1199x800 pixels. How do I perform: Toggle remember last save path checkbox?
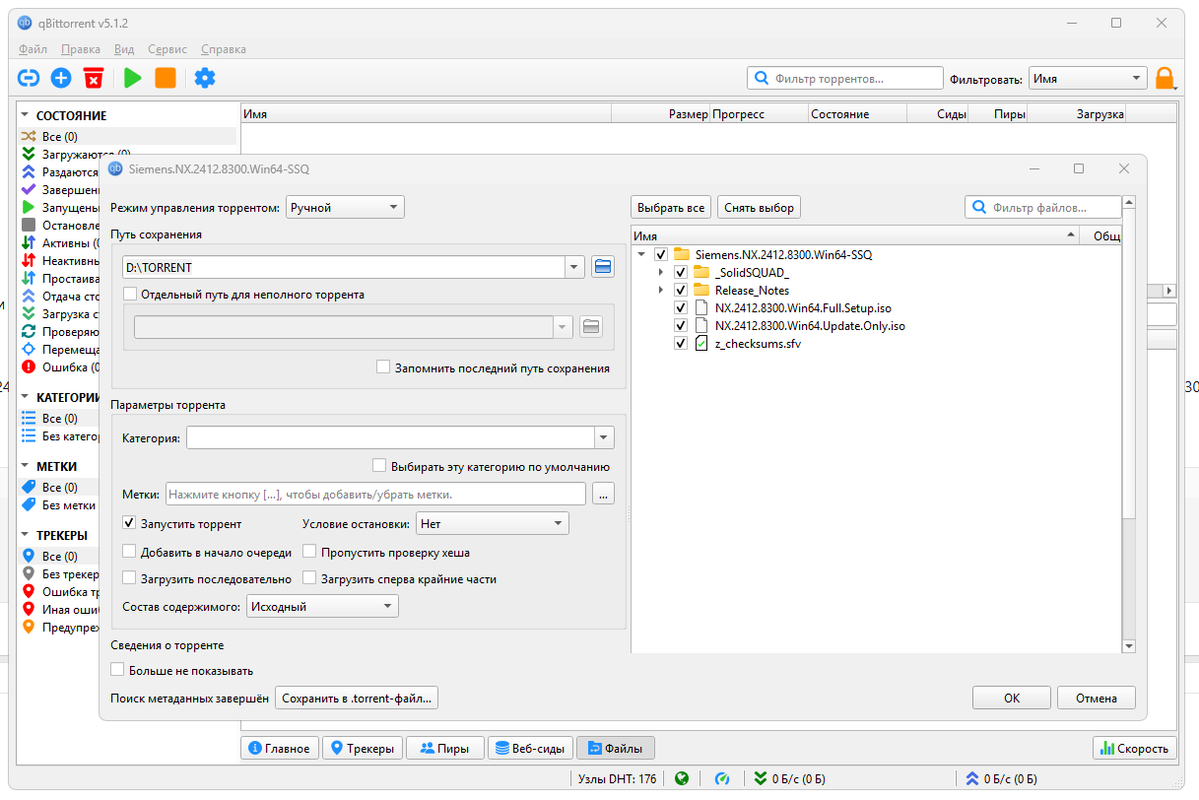tap(383, 367)
